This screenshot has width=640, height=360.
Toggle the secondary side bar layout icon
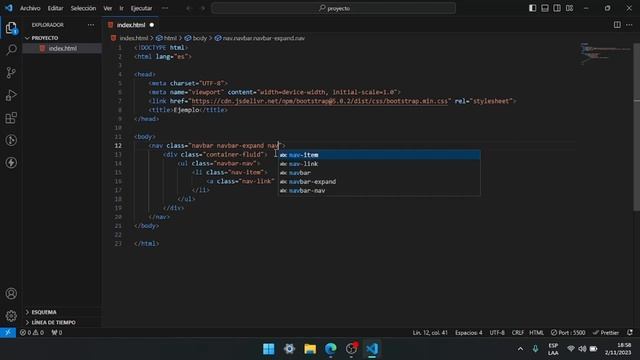557,8
